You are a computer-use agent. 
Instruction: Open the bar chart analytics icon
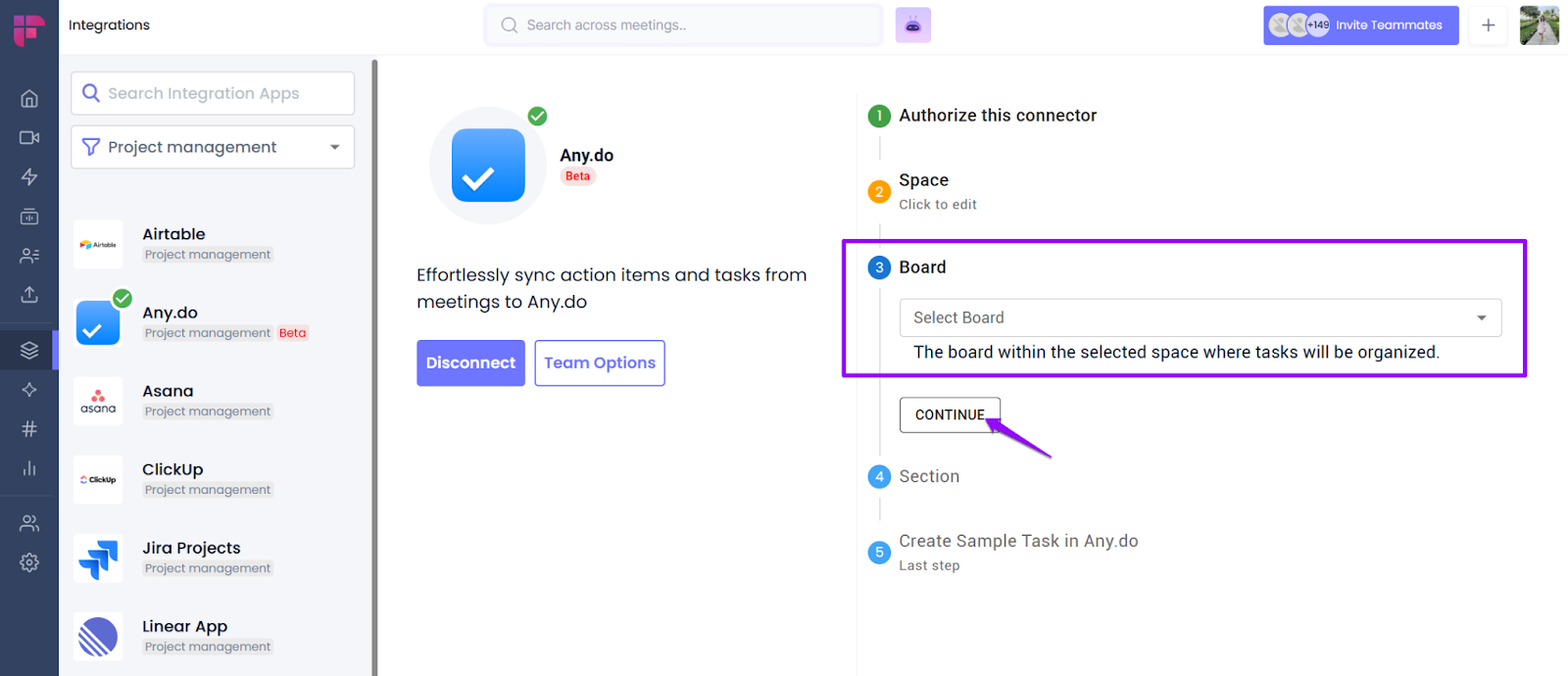(x=29, y=467)
